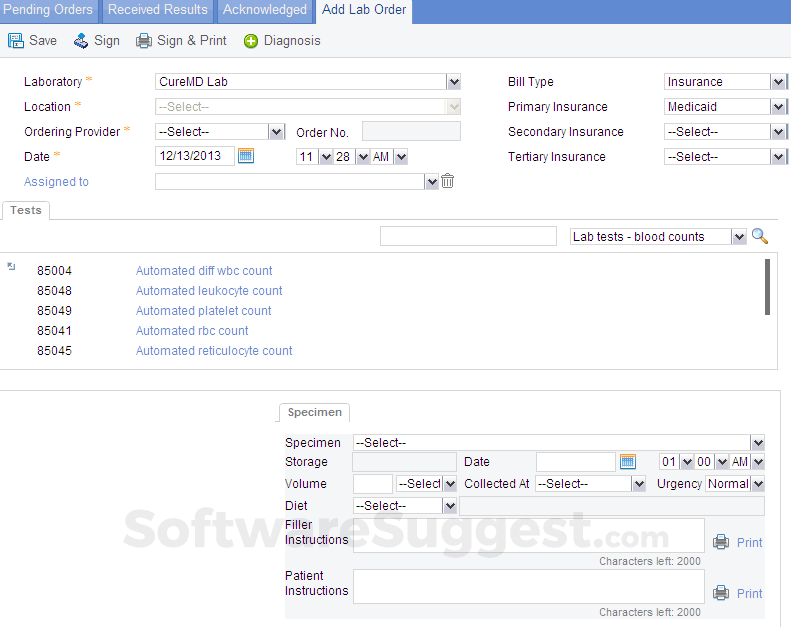The height and width of the screenshot is (627, 791).
Task: Click the Sign & Print printer icon
Action: pyautogui.click(x=144, y=41)
